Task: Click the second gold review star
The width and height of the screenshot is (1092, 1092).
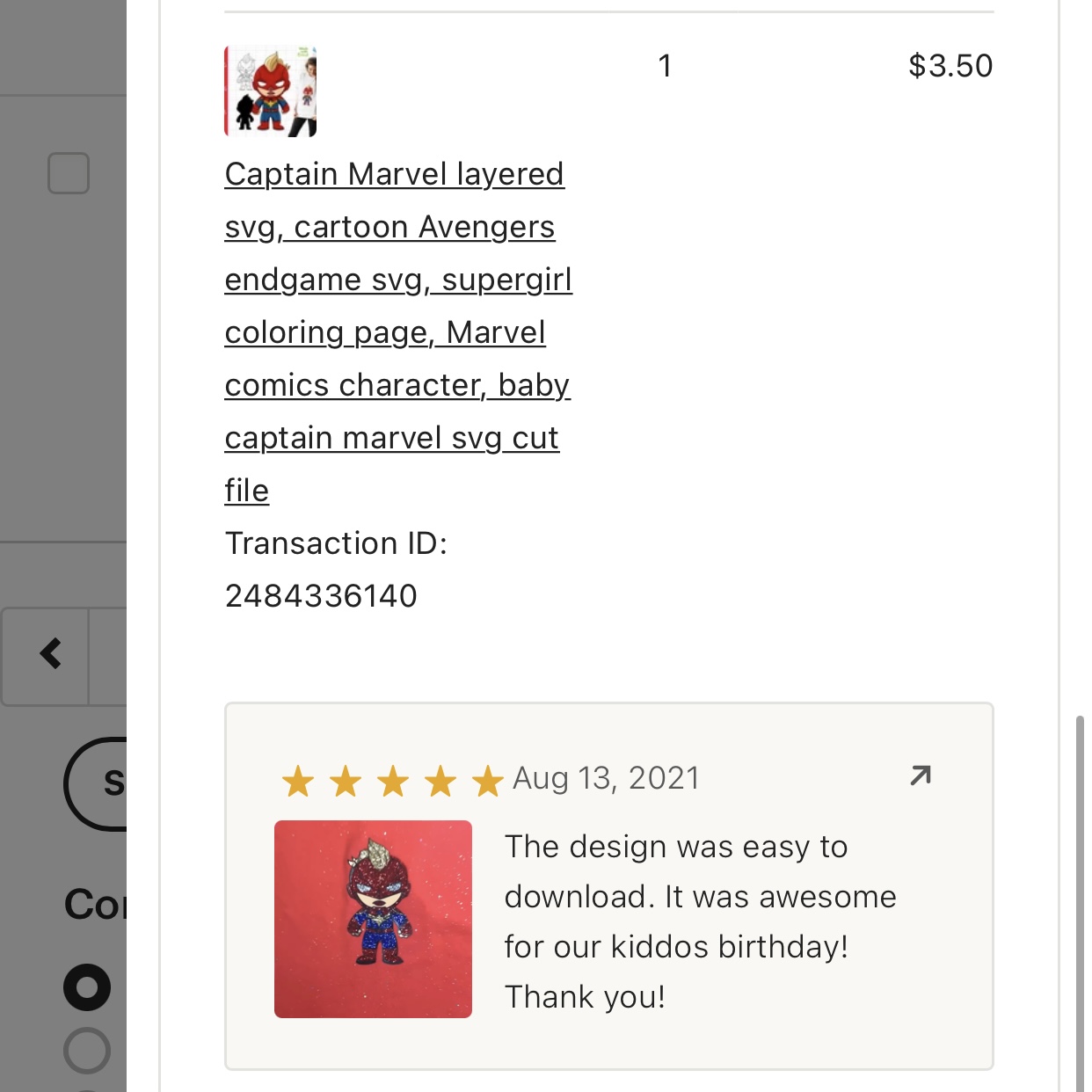Action: click(346, 781)
